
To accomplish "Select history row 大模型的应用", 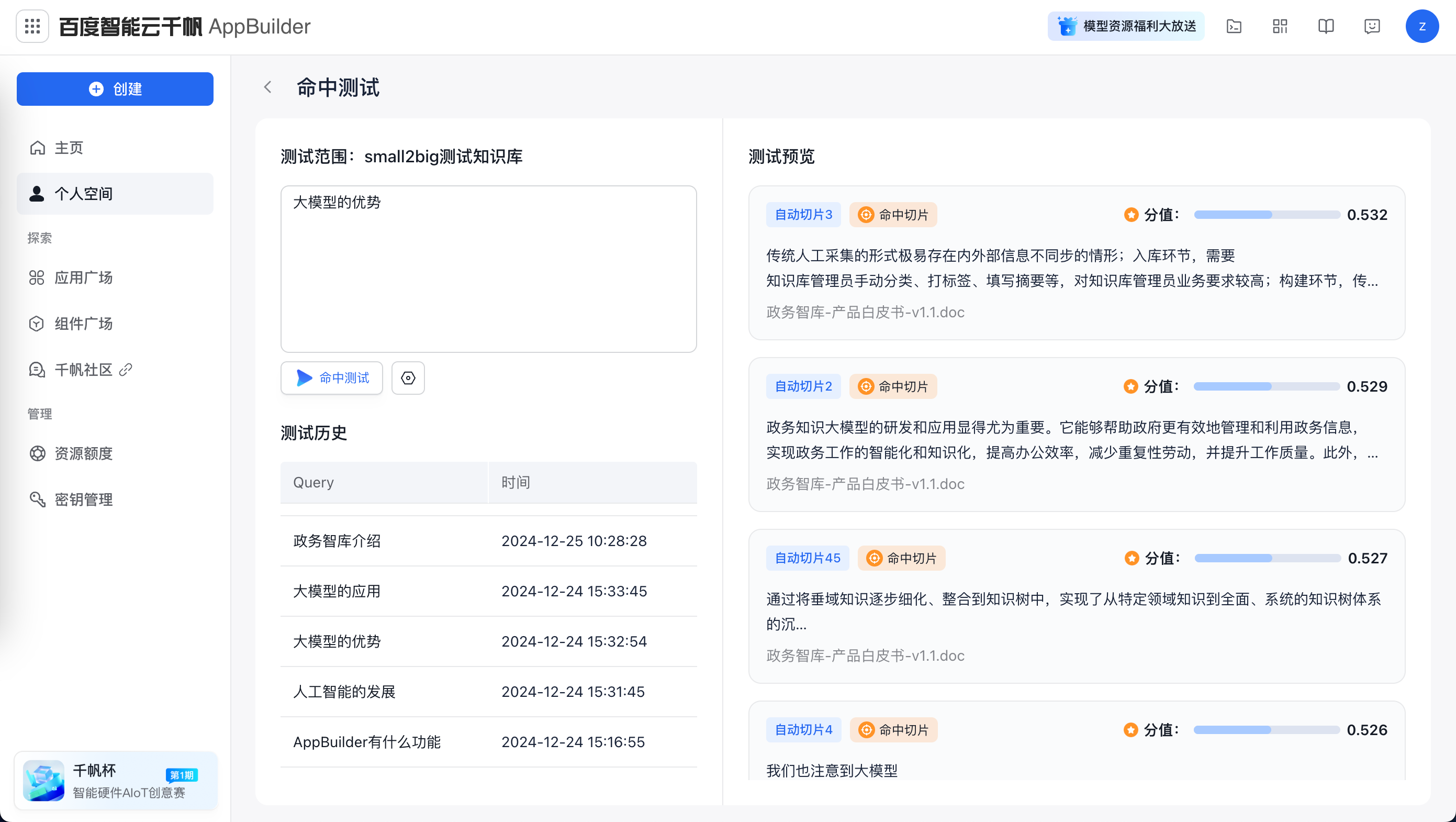I will tap(488, 591).
